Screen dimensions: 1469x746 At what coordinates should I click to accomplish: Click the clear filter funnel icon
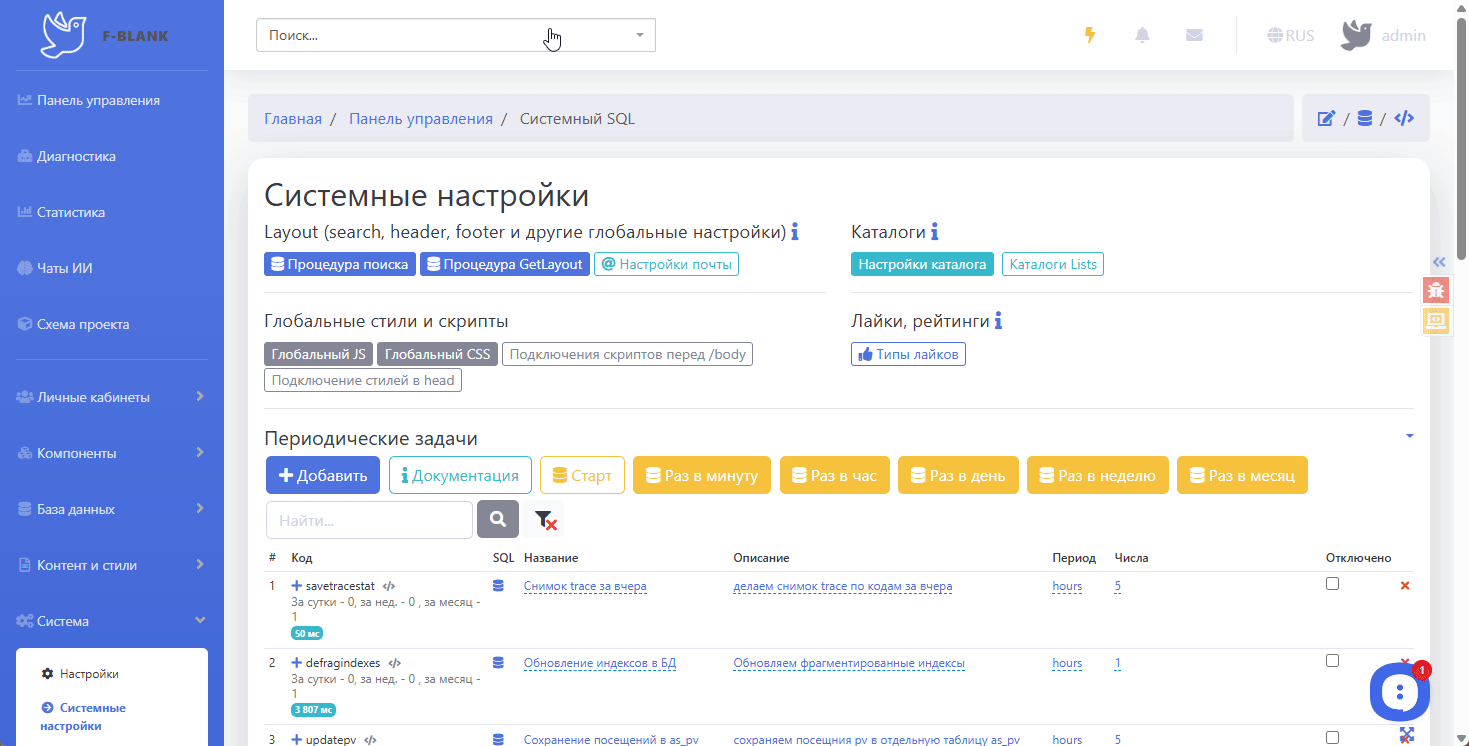545,520
